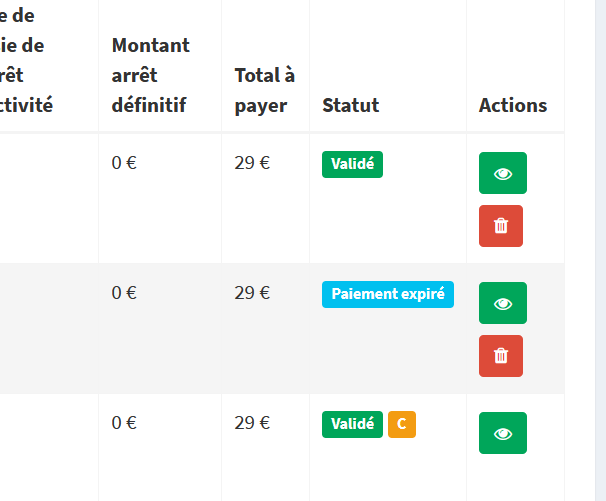
Task: Select 29 € total in third row
Action: 252,423
